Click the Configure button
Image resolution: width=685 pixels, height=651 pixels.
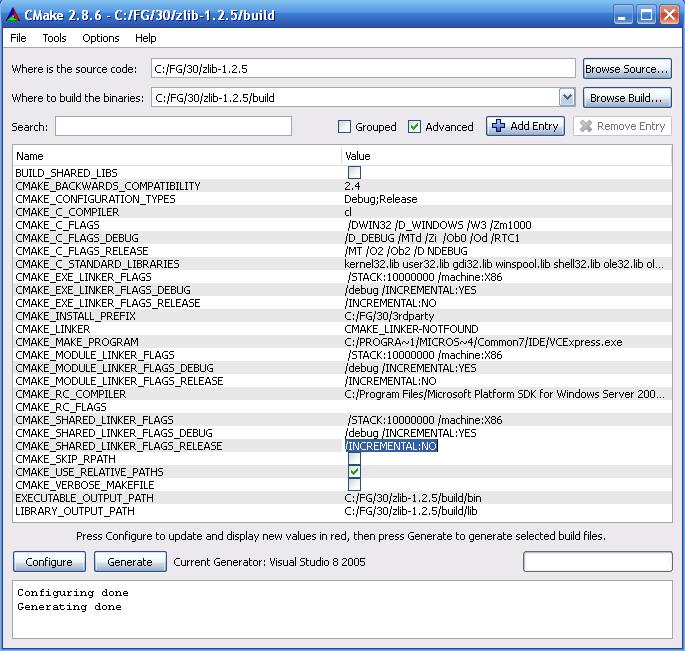pos(49,561)
